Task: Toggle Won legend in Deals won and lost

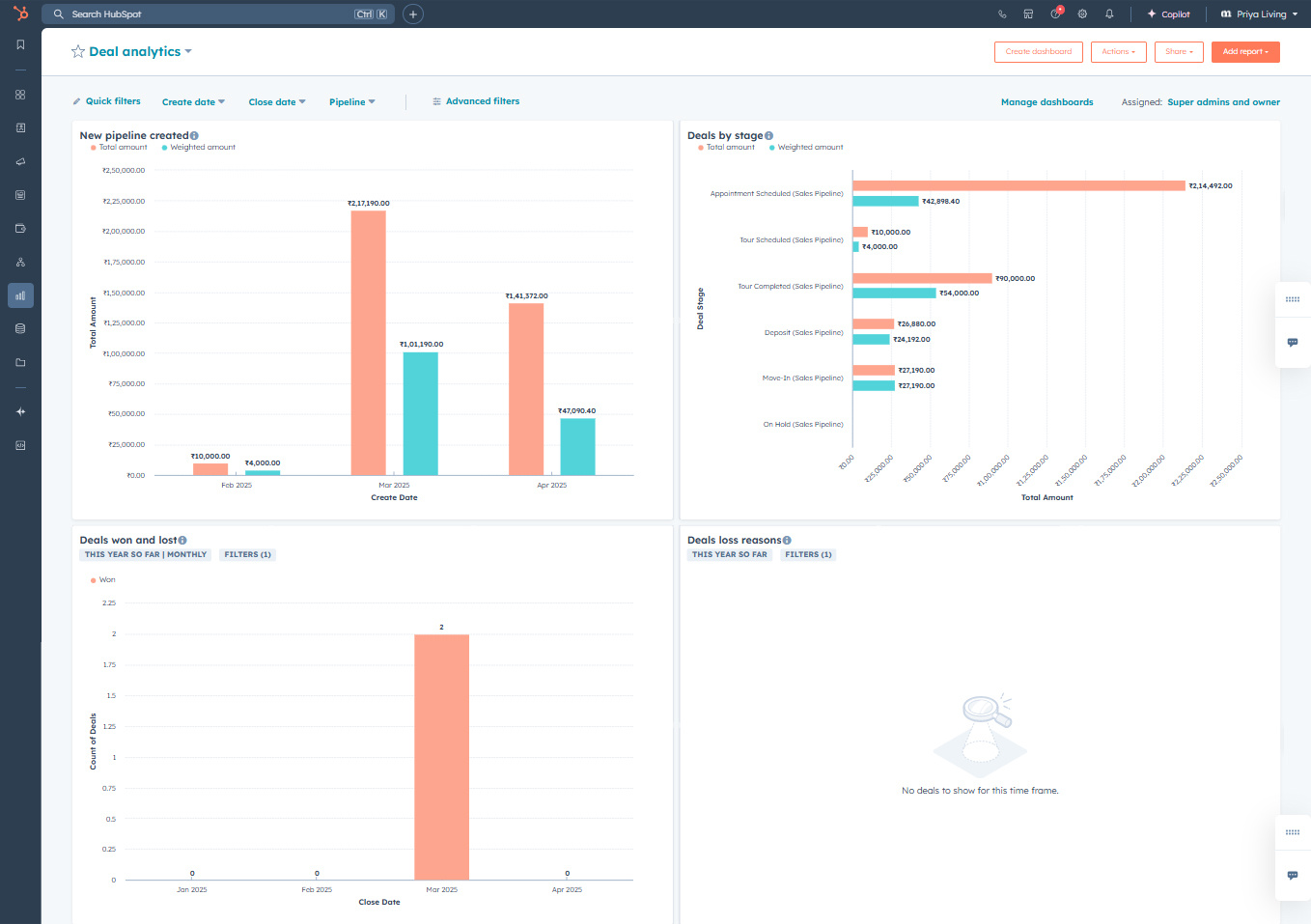Action: [106, 580]
